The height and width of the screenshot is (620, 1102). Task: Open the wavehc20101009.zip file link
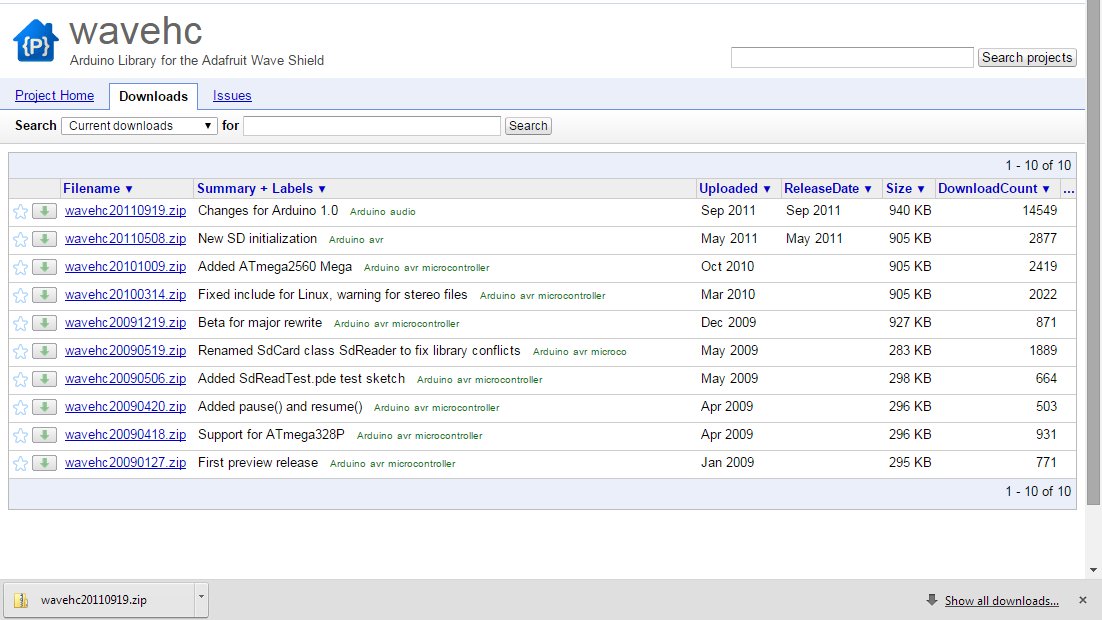coord(125,266)
